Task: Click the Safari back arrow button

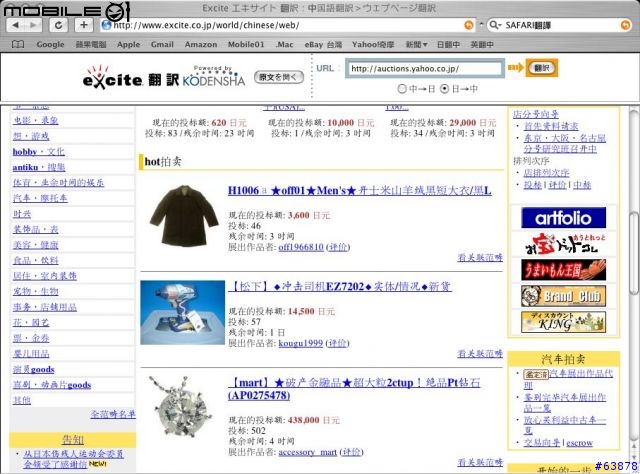Action: 16,25
